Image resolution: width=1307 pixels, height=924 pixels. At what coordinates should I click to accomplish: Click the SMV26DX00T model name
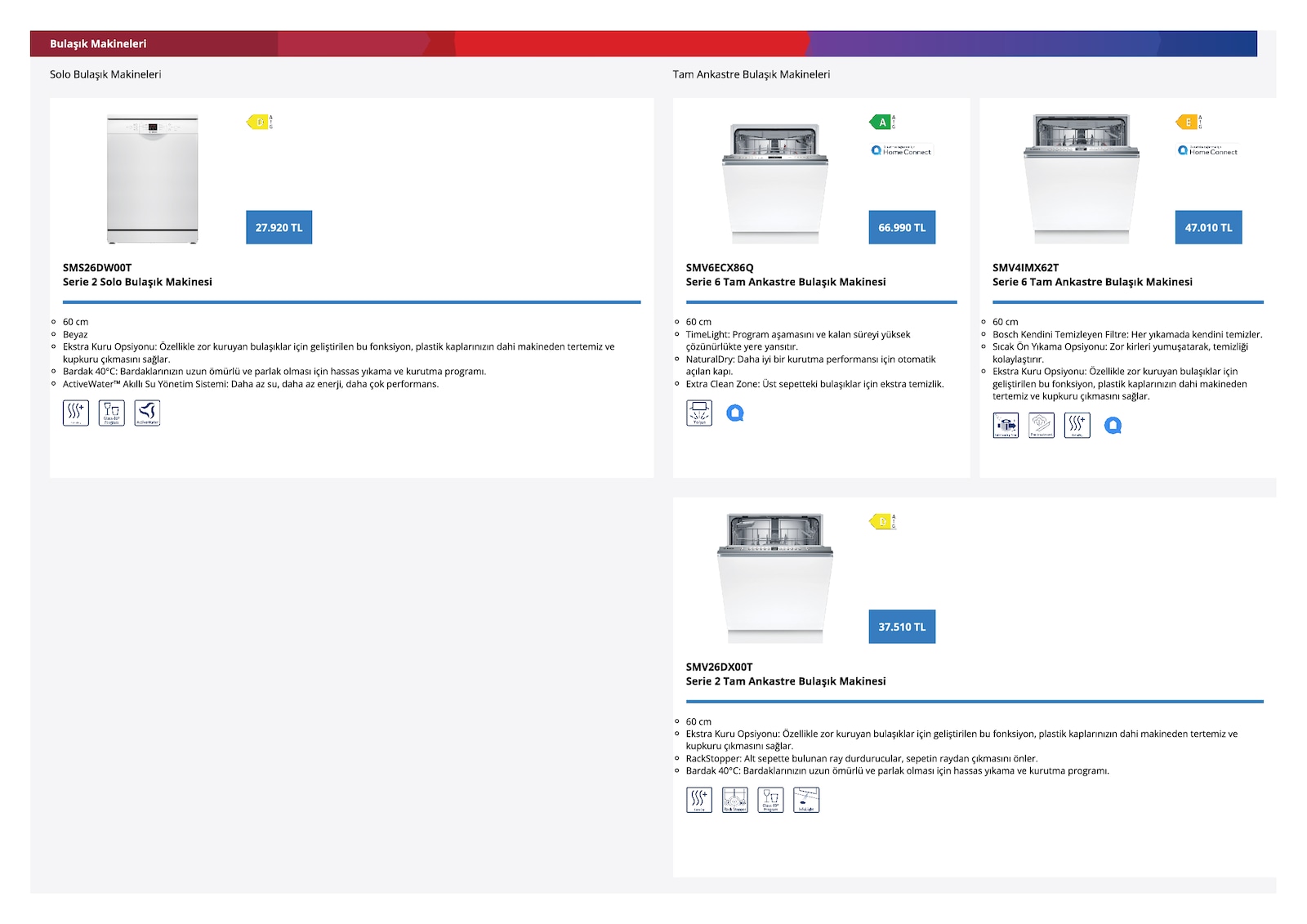pos(720,667)
